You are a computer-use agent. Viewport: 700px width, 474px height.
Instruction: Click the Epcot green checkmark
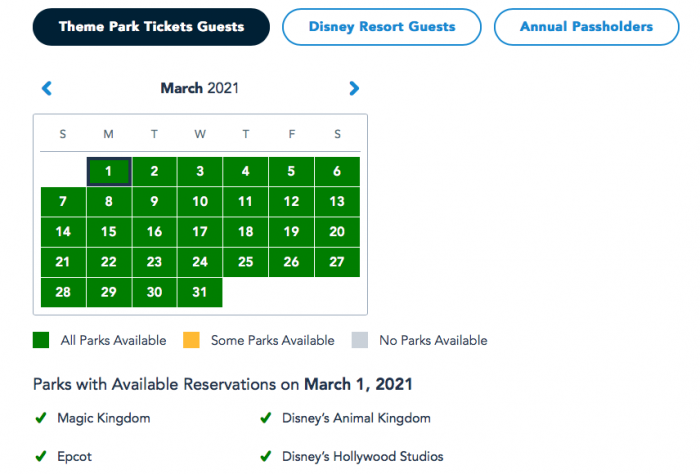click(x=41, y=456)
